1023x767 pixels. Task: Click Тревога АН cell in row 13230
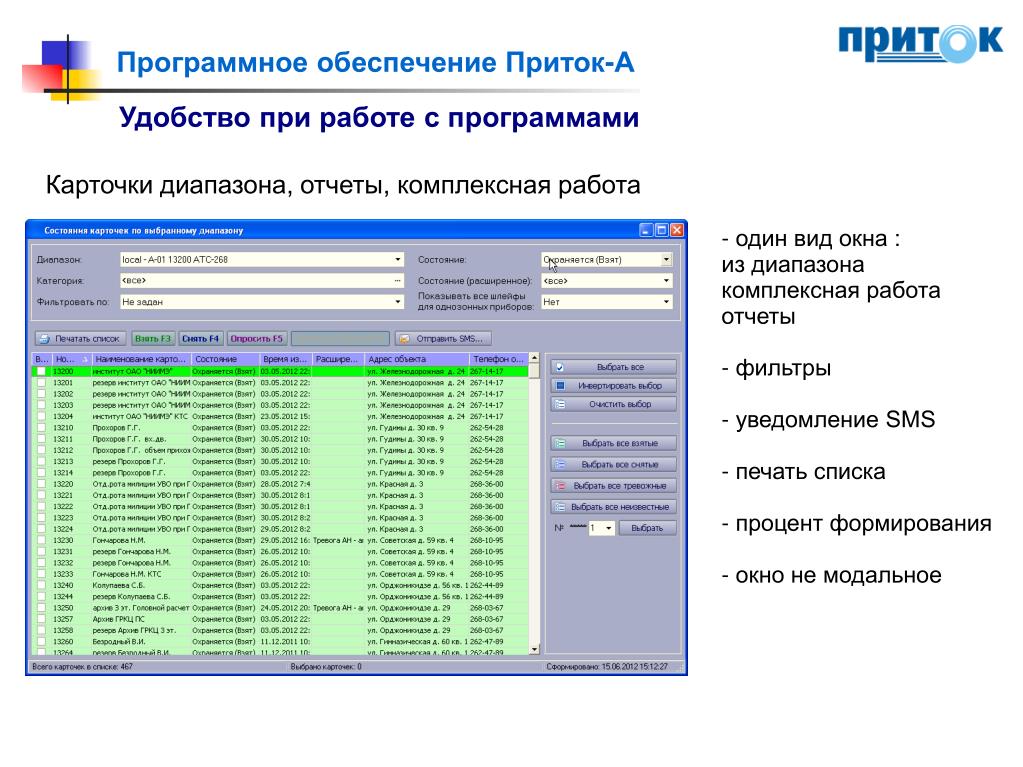point(338,540)
